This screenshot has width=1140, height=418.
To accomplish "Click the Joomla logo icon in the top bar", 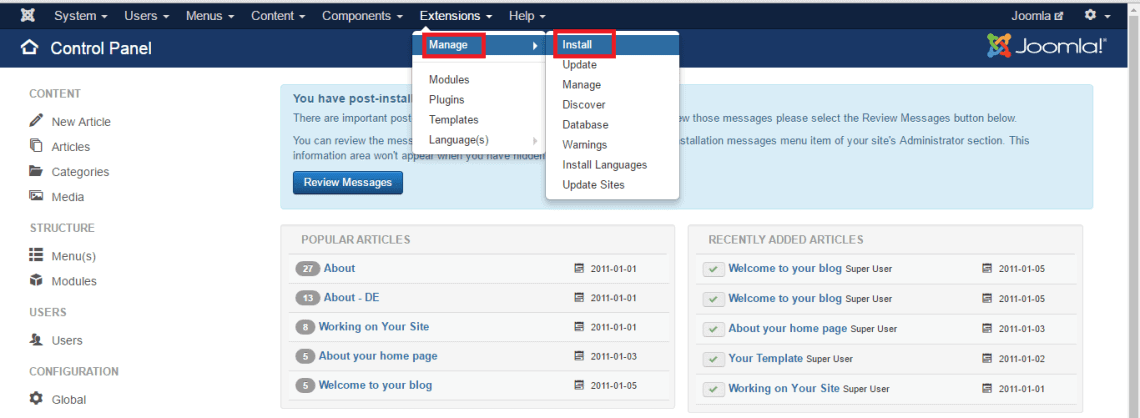I will [28, 16].
